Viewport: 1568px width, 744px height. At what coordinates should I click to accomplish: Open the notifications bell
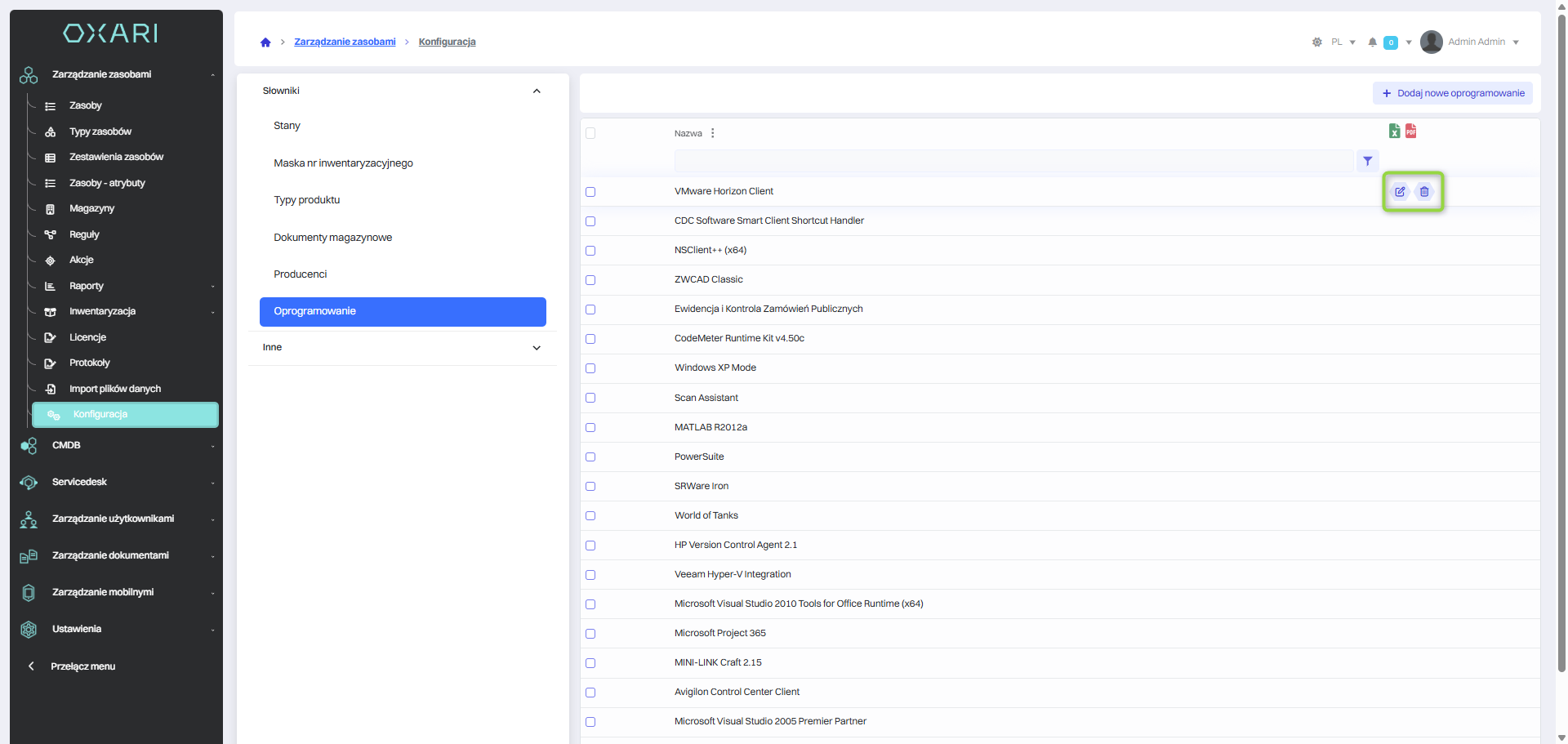click(x=1372, y=42)
